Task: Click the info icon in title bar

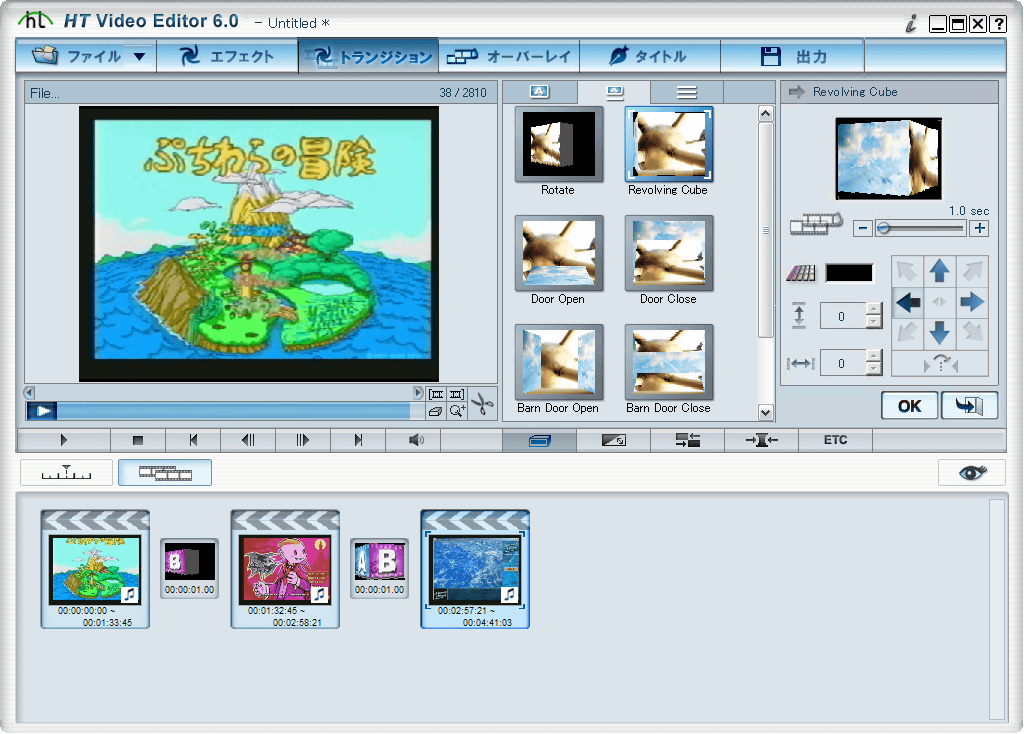Action: (x=910, y=24)
